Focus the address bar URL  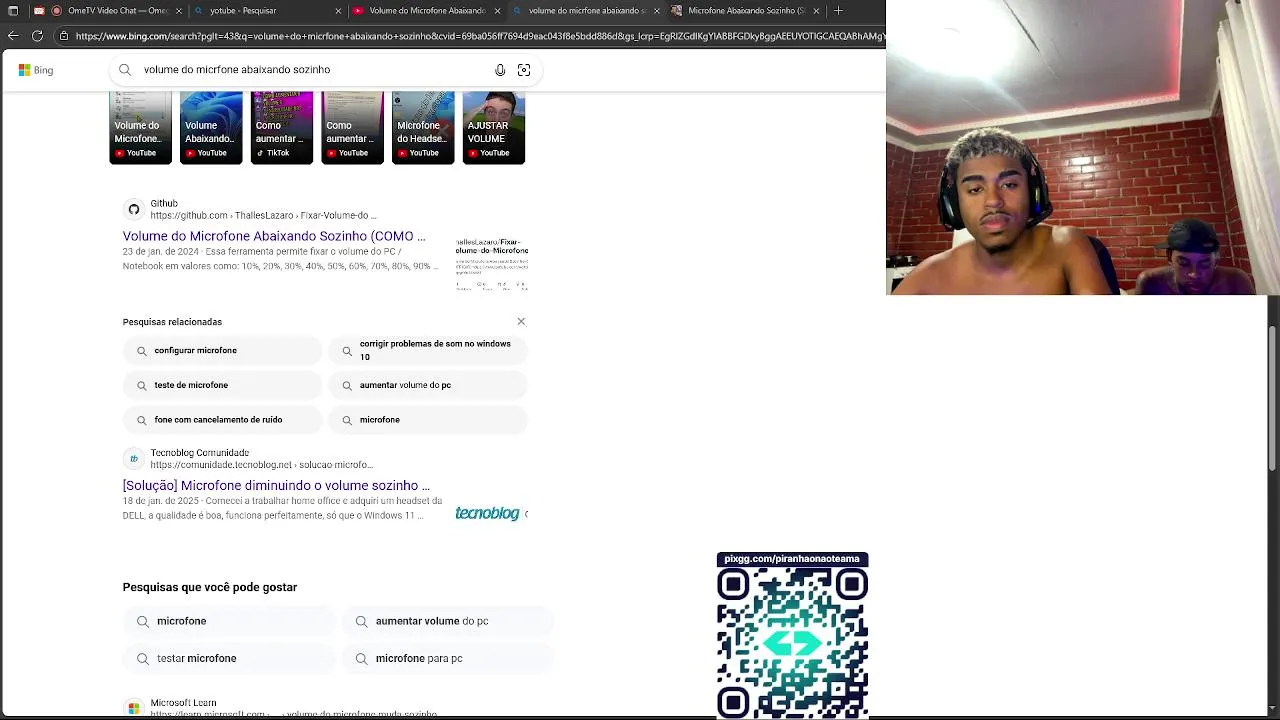click(x=480, y=36)
